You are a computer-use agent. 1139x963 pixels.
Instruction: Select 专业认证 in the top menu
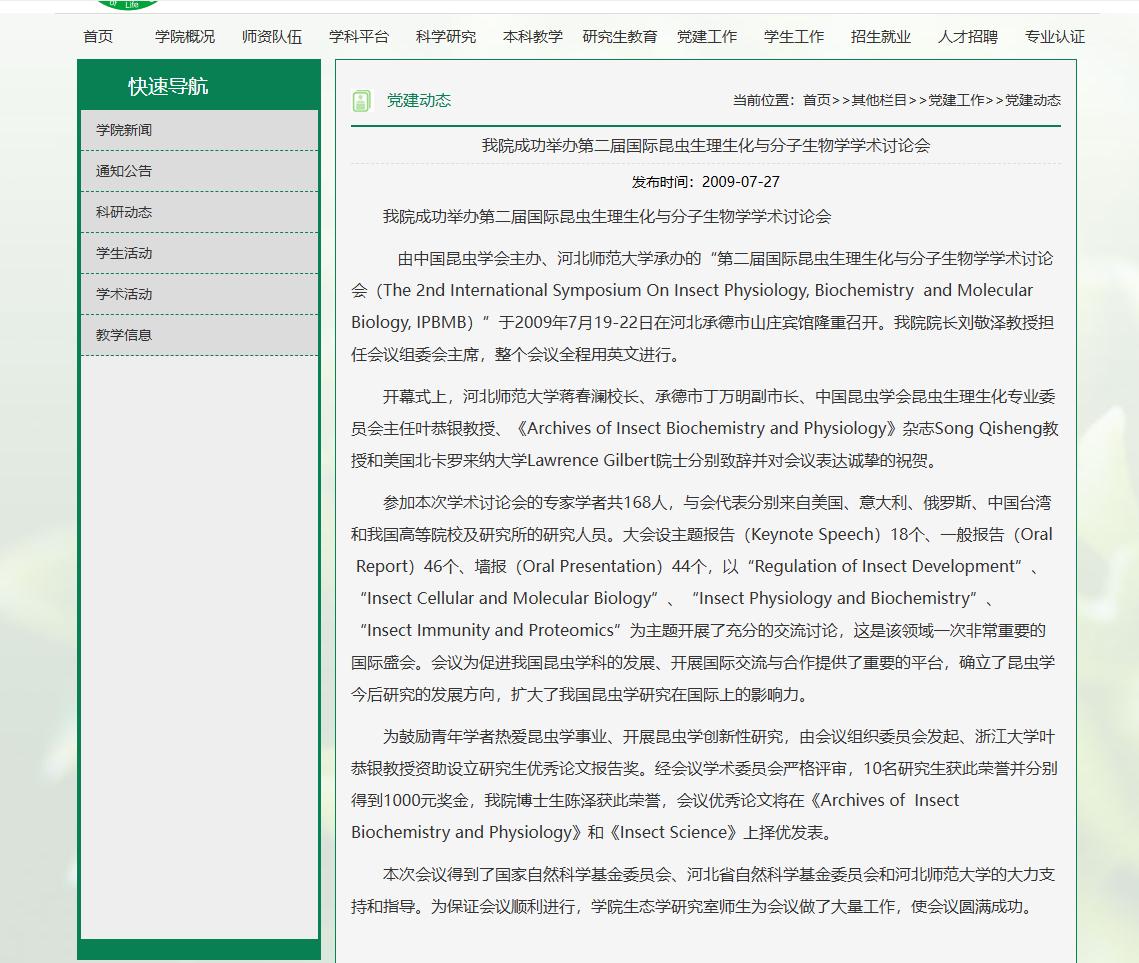point(1055,37)
